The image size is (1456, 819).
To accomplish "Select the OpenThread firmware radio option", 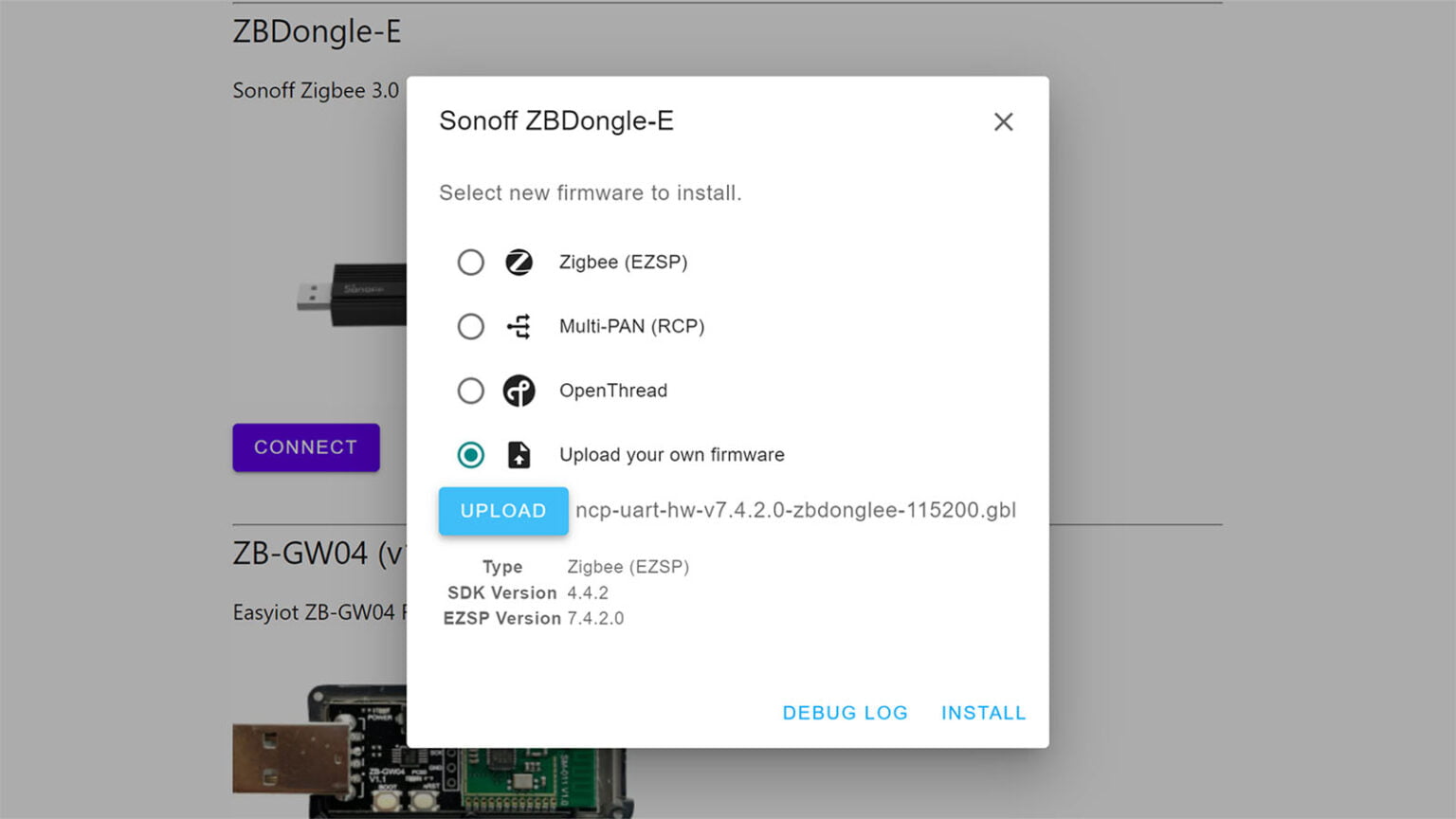I will point(471,391).
